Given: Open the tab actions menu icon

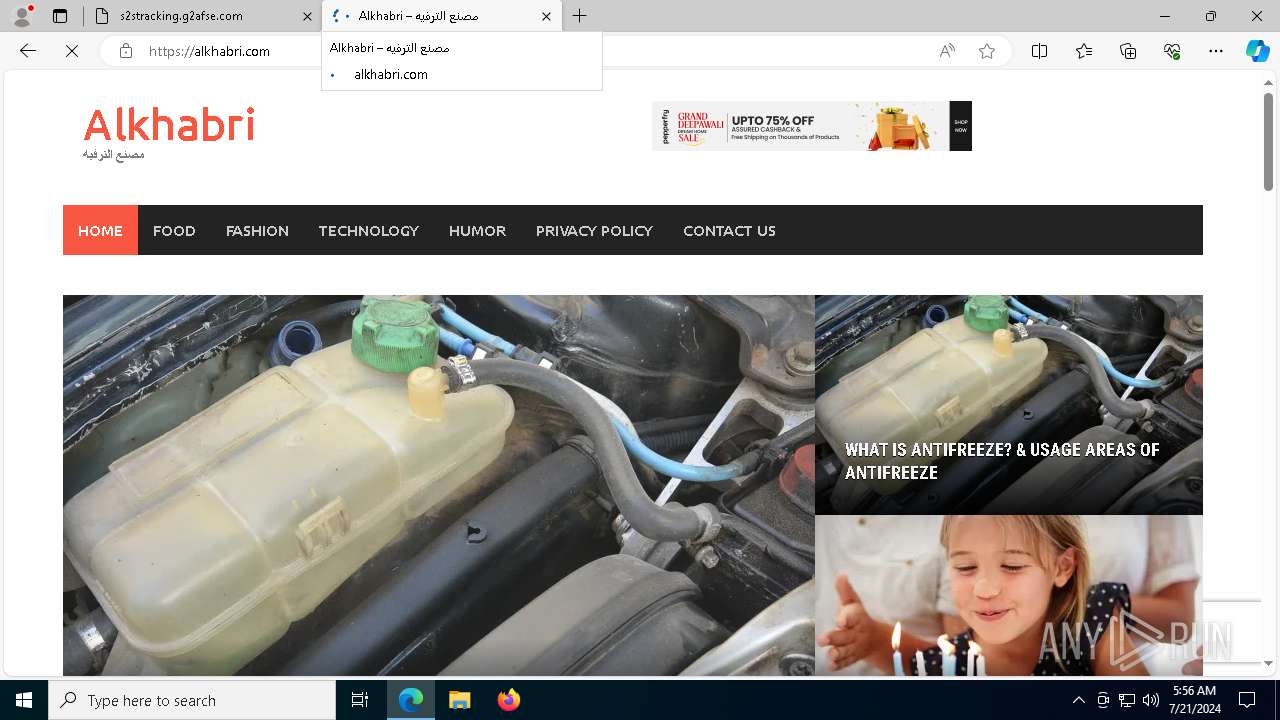Looking at the screenshot, I should (x=60, y=16).
